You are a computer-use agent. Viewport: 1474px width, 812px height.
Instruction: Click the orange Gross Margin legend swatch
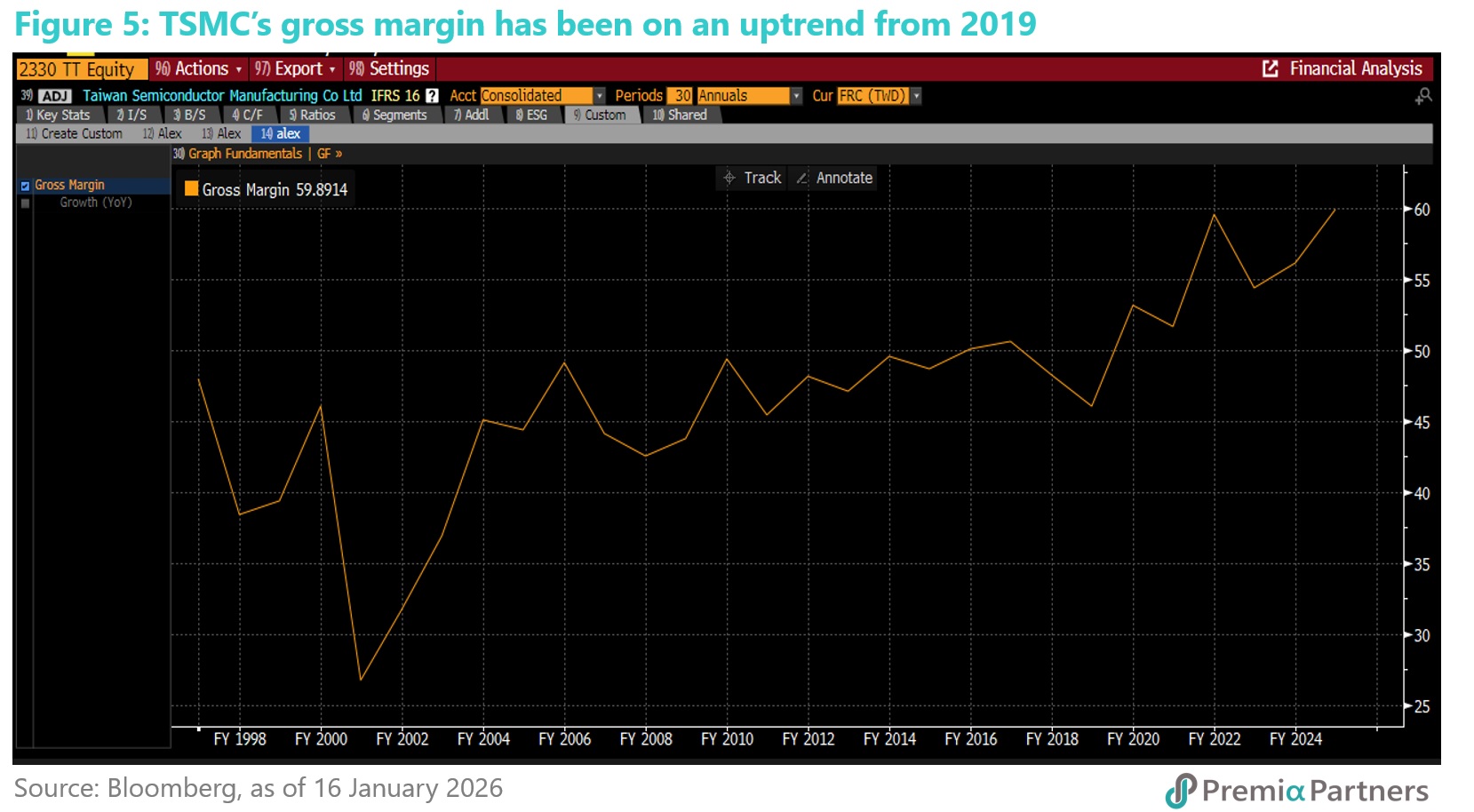(x=191, y=188)
